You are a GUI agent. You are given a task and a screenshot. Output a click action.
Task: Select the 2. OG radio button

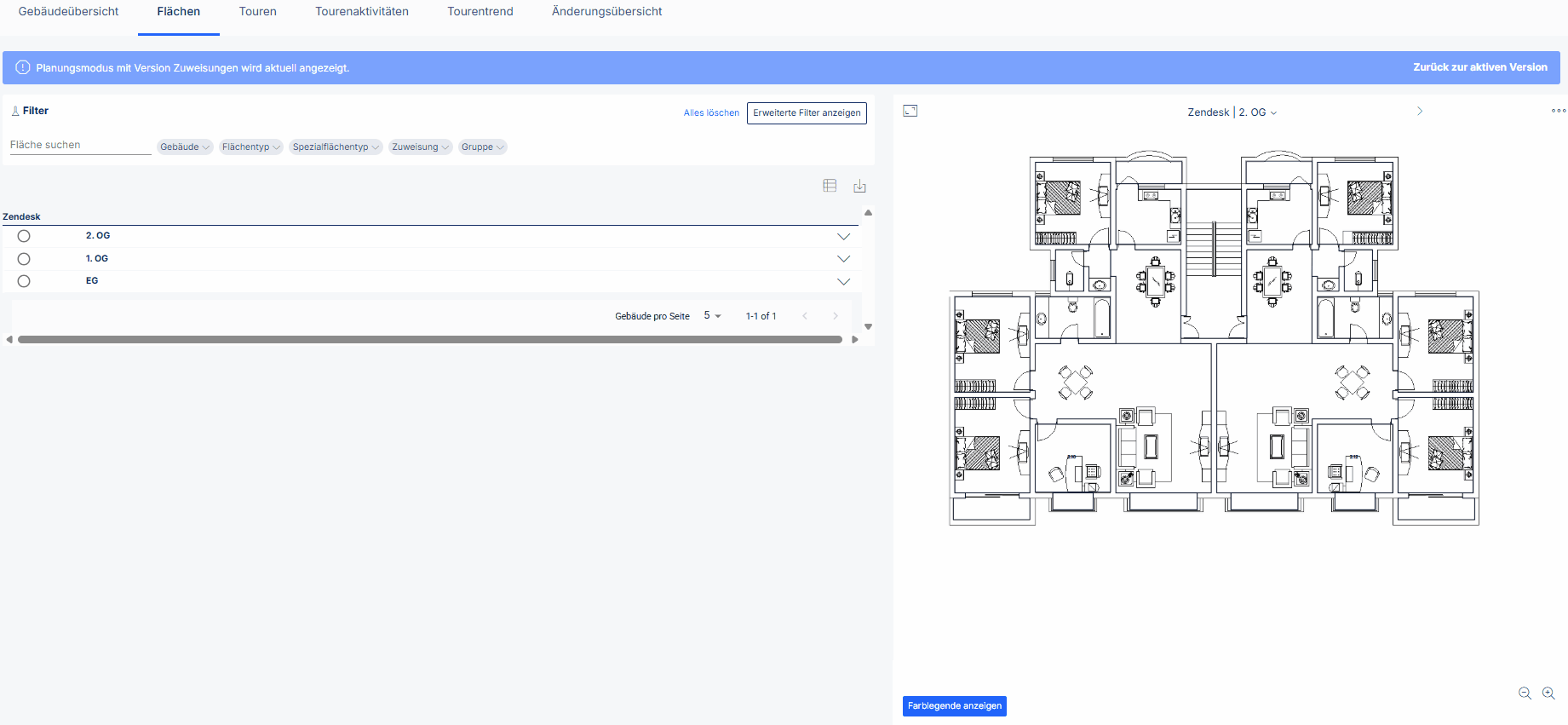[24, 236]
